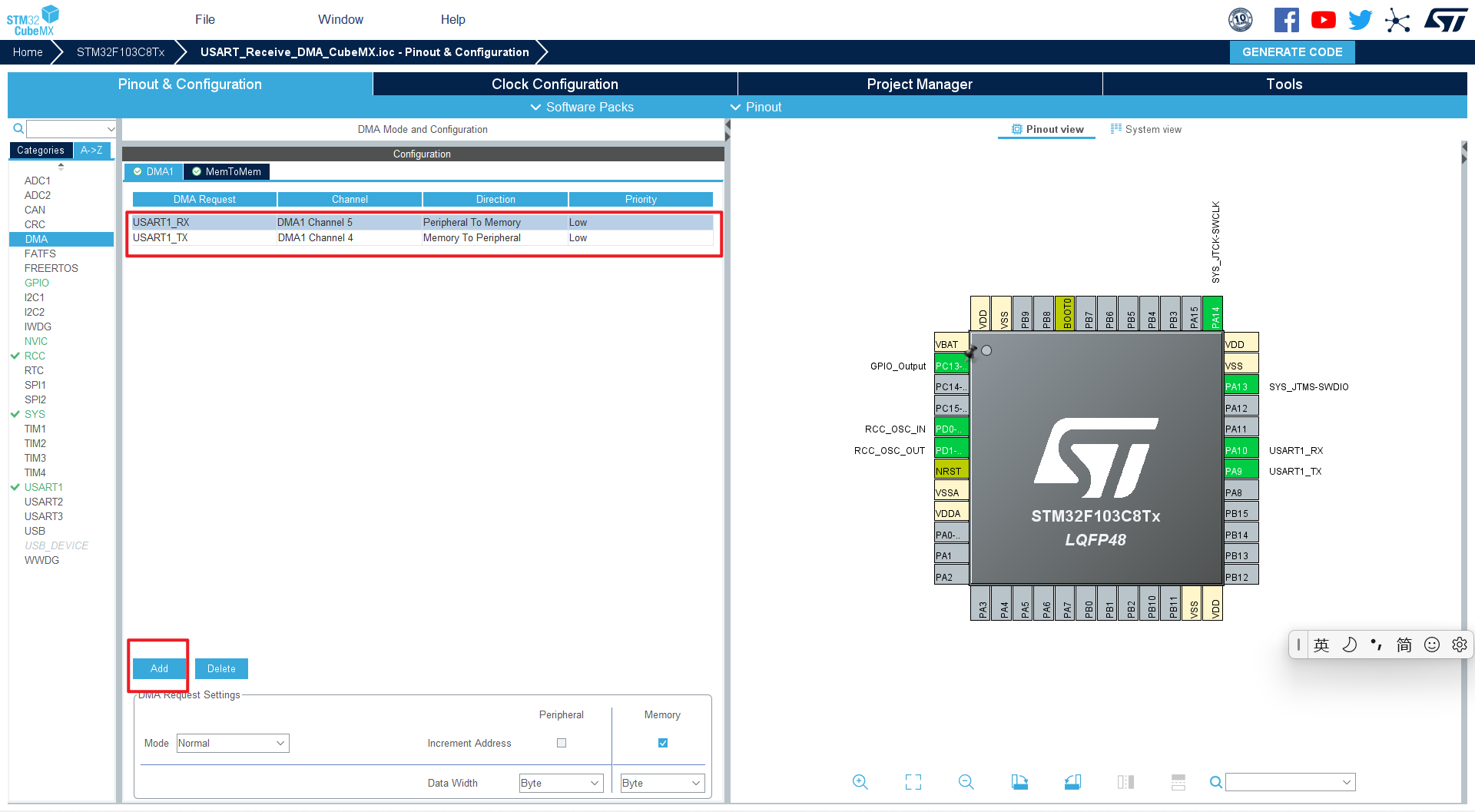
Task: Open the Mode Normal dropdown
Action: [233, 743]
